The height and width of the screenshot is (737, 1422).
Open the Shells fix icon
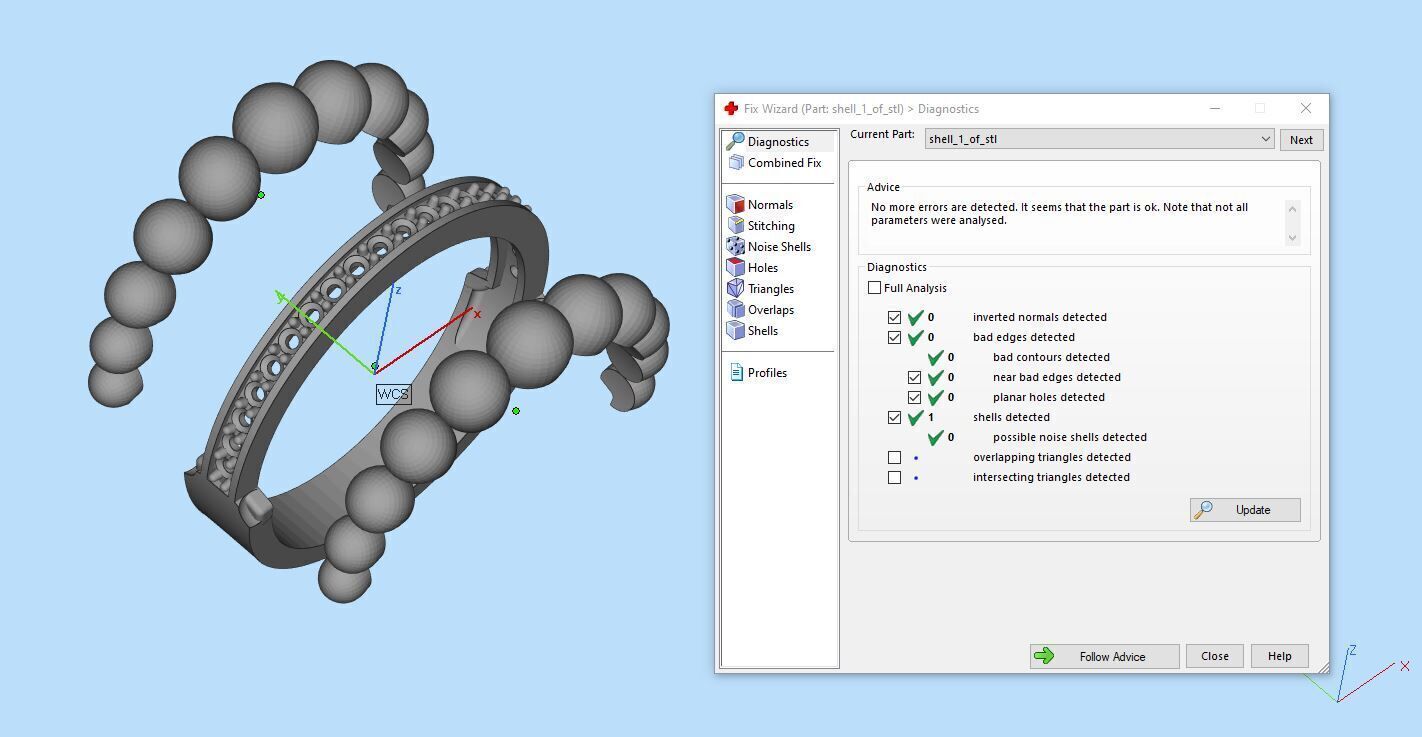(x=736, y=330)
